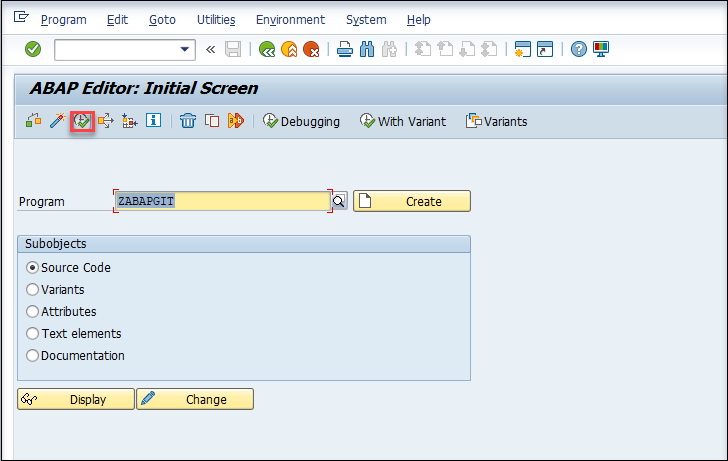Select the Text elements radio button
This screenshot has height=461, width=728.
32,333
